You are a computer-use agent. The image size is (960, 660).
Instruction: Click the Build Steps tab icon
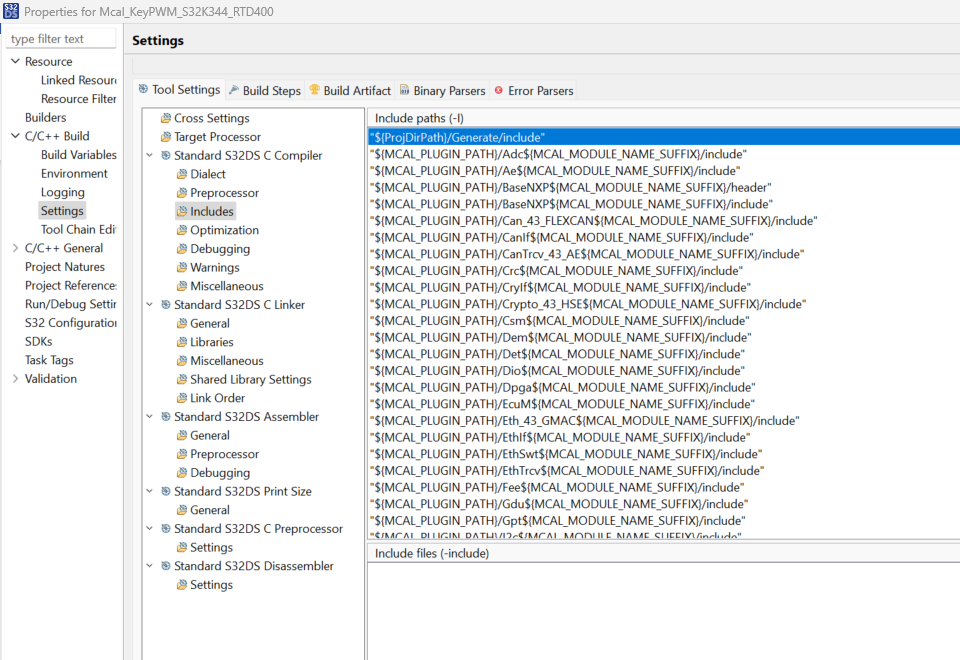234,91
